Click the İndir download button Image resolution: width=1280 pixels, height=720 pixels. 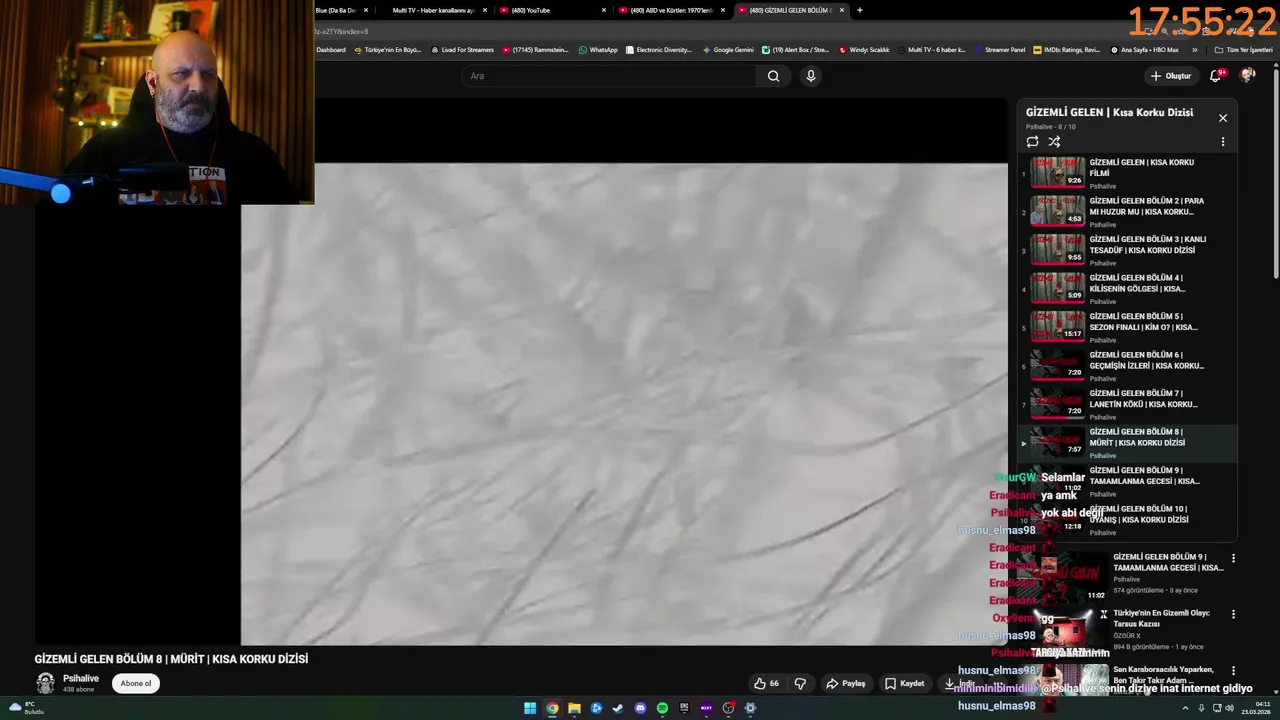coord(959,684)
